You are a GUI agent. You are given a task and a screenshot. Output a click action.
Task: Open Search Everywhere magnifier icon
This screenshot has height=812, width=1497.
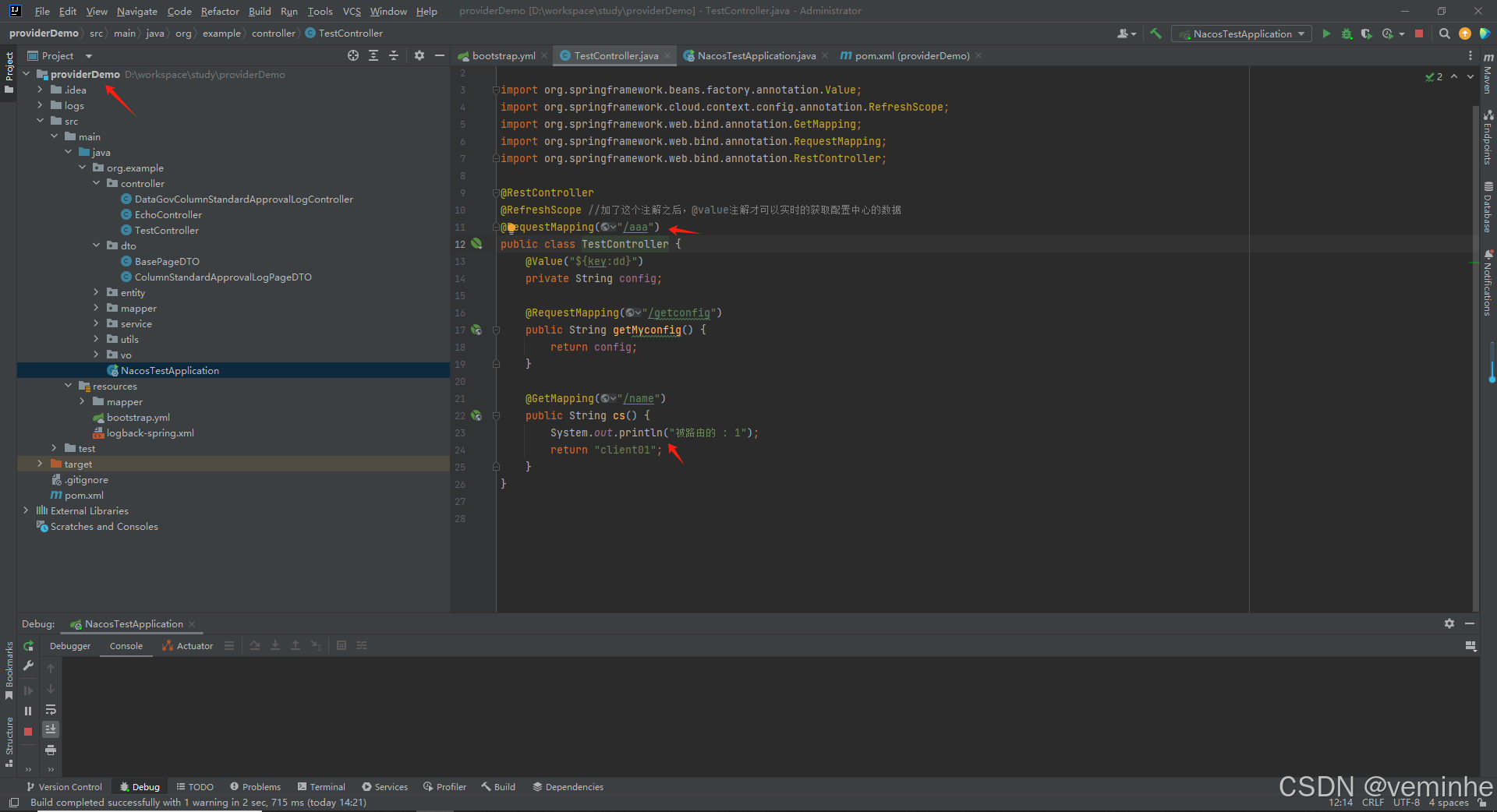pos(1444,34)
